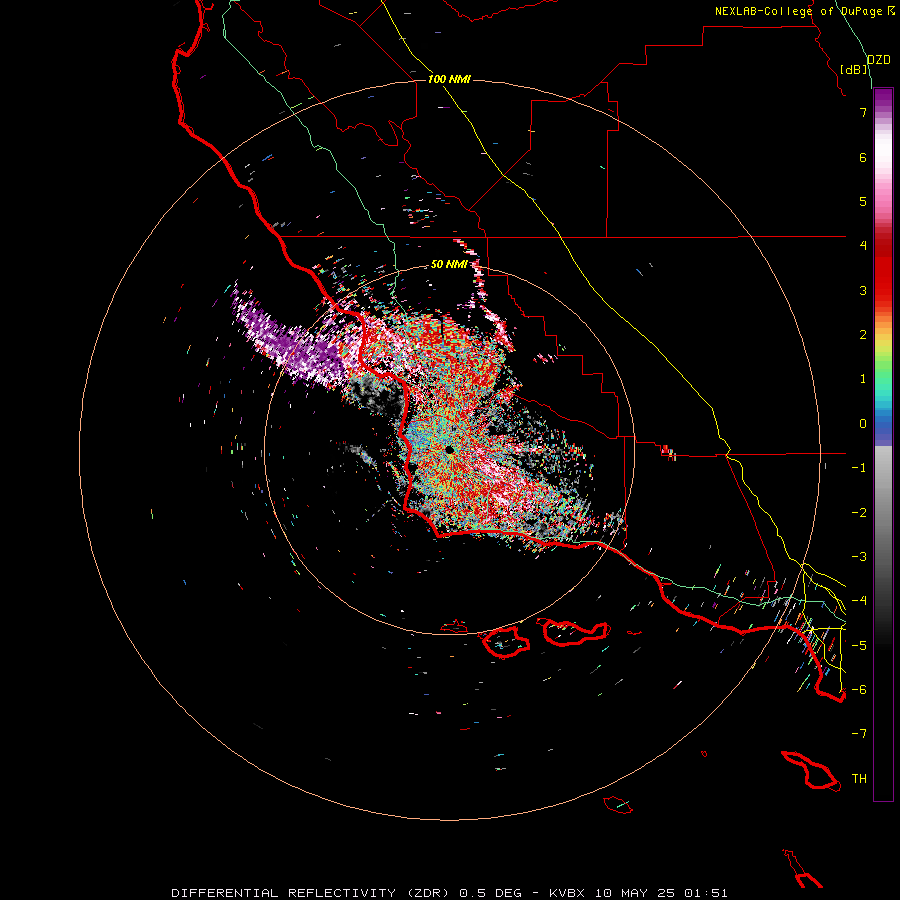The width and height of the screenshot is (900, 900).
Task: Click the '2' tick label on color scale
Action: (863, 335)
